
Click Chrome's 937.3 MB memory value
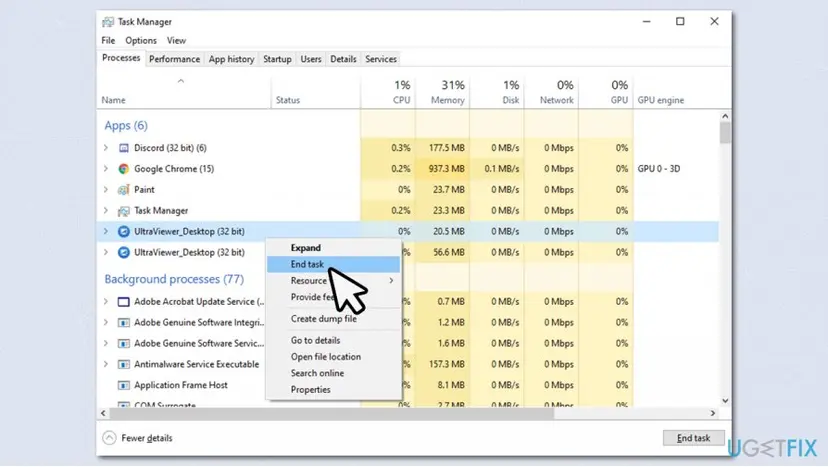(x=447, y=169)
